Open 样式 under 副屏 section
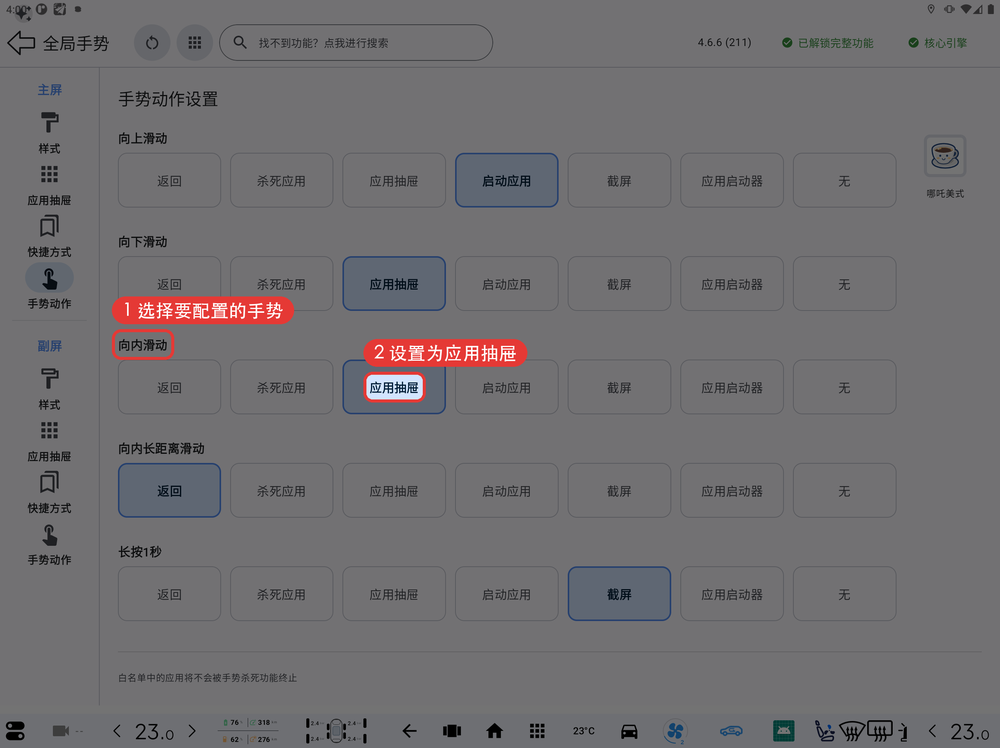Image resolution: width=1000 pixels, height=748 pixels. [x=49, y=389]
